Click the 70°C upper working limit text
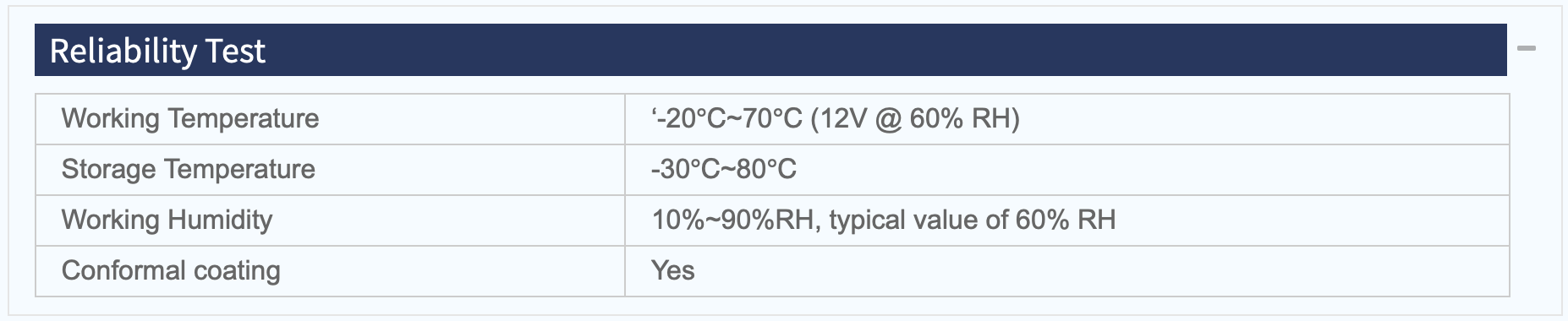The height and width of the screenshot is (321, 1568). pyautogui.click(x=771, y=118)
